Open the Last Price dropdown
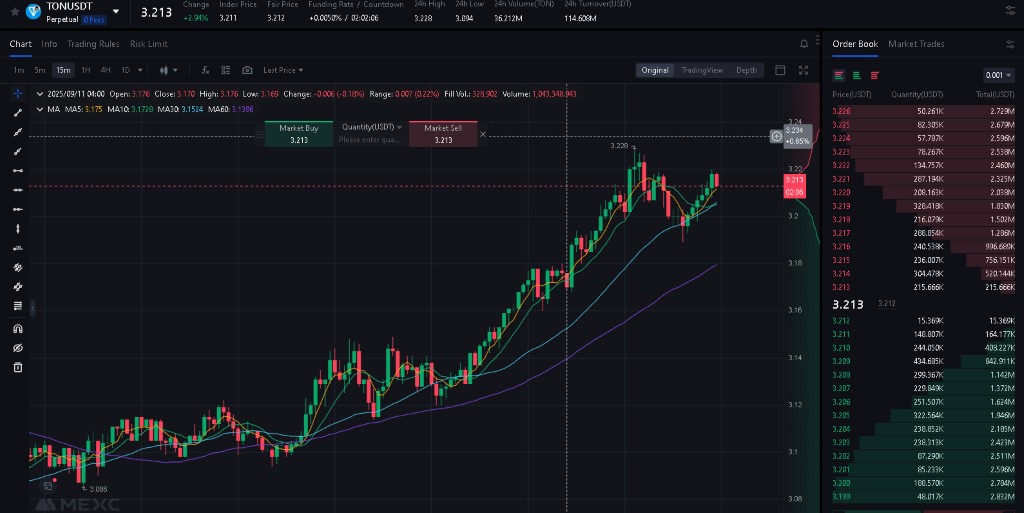 click(283, 70)
